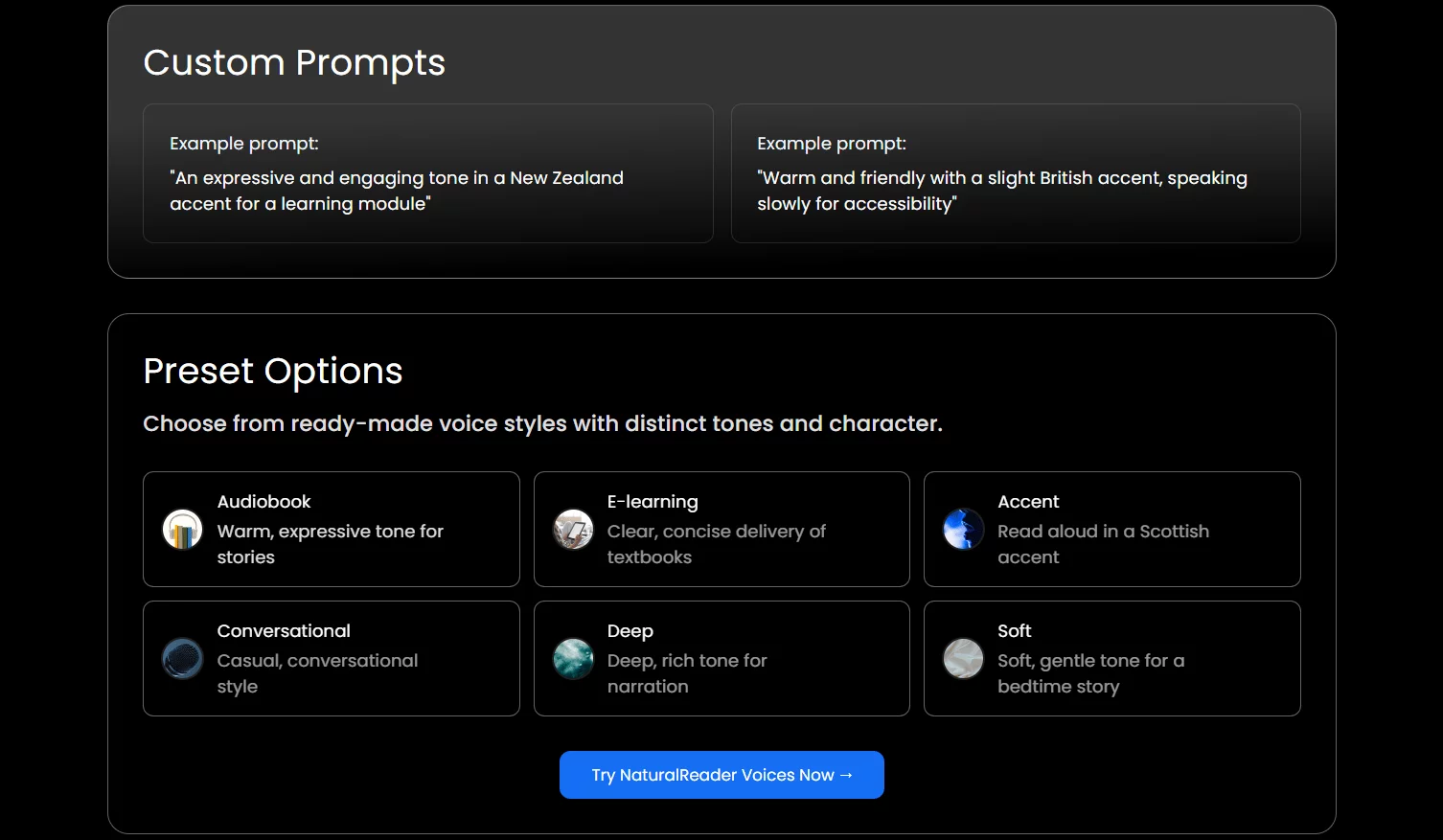
Task: Select the Soft preset title
Action: pos(1014,631)
